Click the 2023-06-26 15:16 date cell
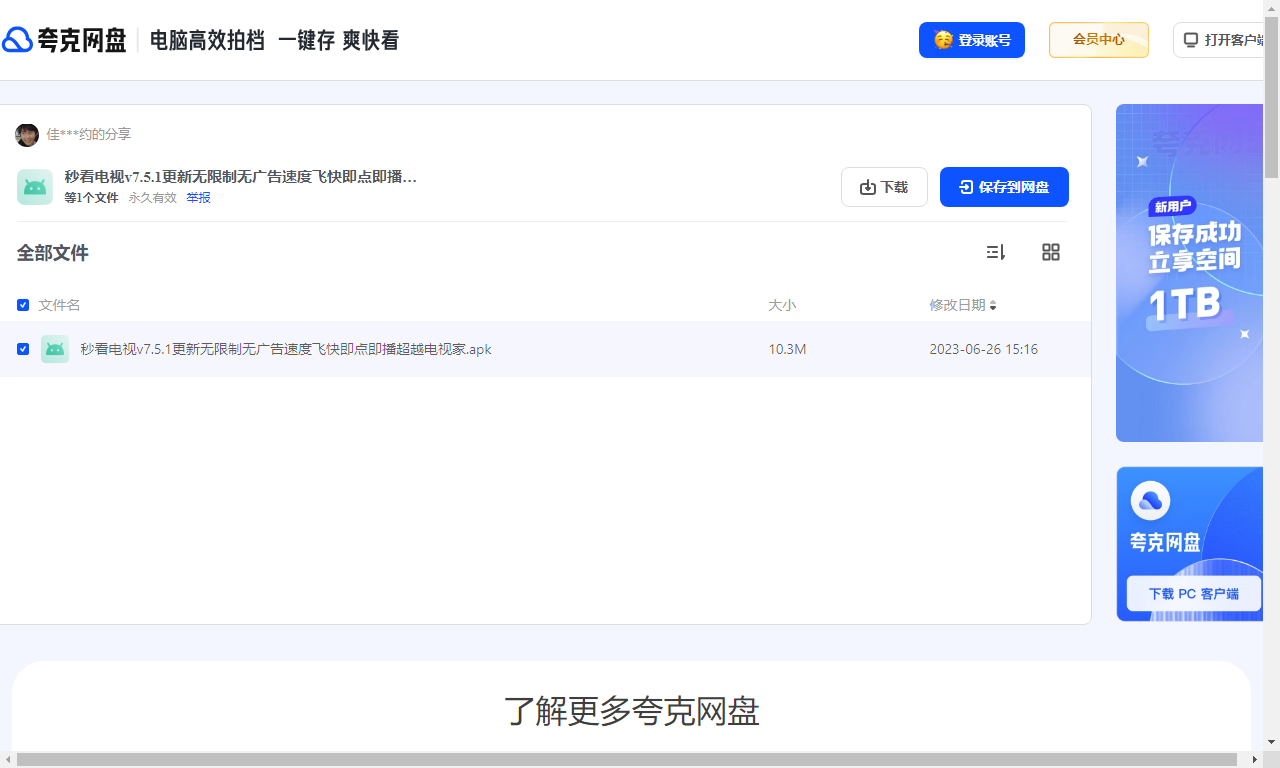The image size is (1280, 768). point(984,349)
